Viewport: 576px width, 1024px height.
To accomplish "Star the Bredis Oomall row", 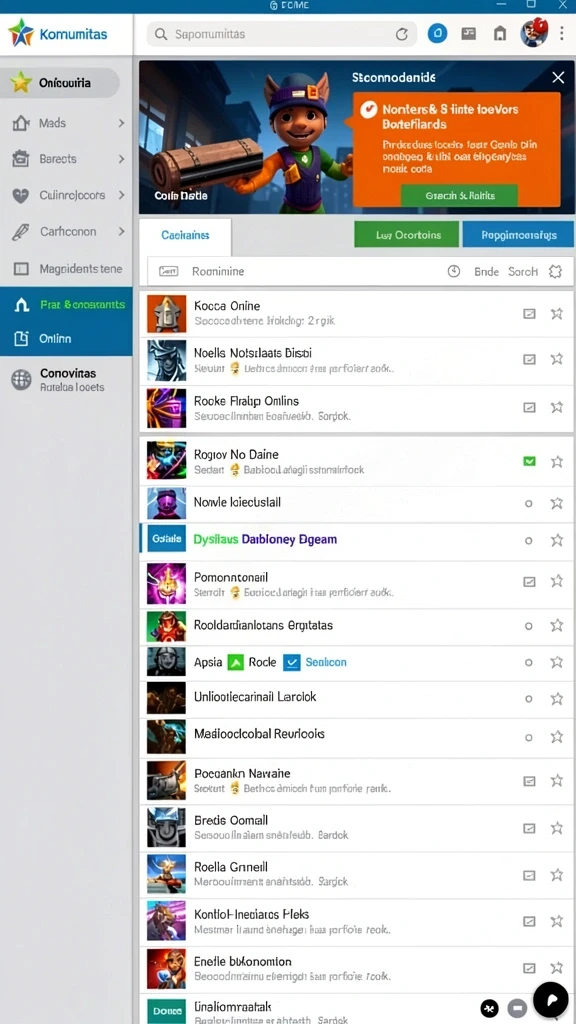I will (556, 828).
